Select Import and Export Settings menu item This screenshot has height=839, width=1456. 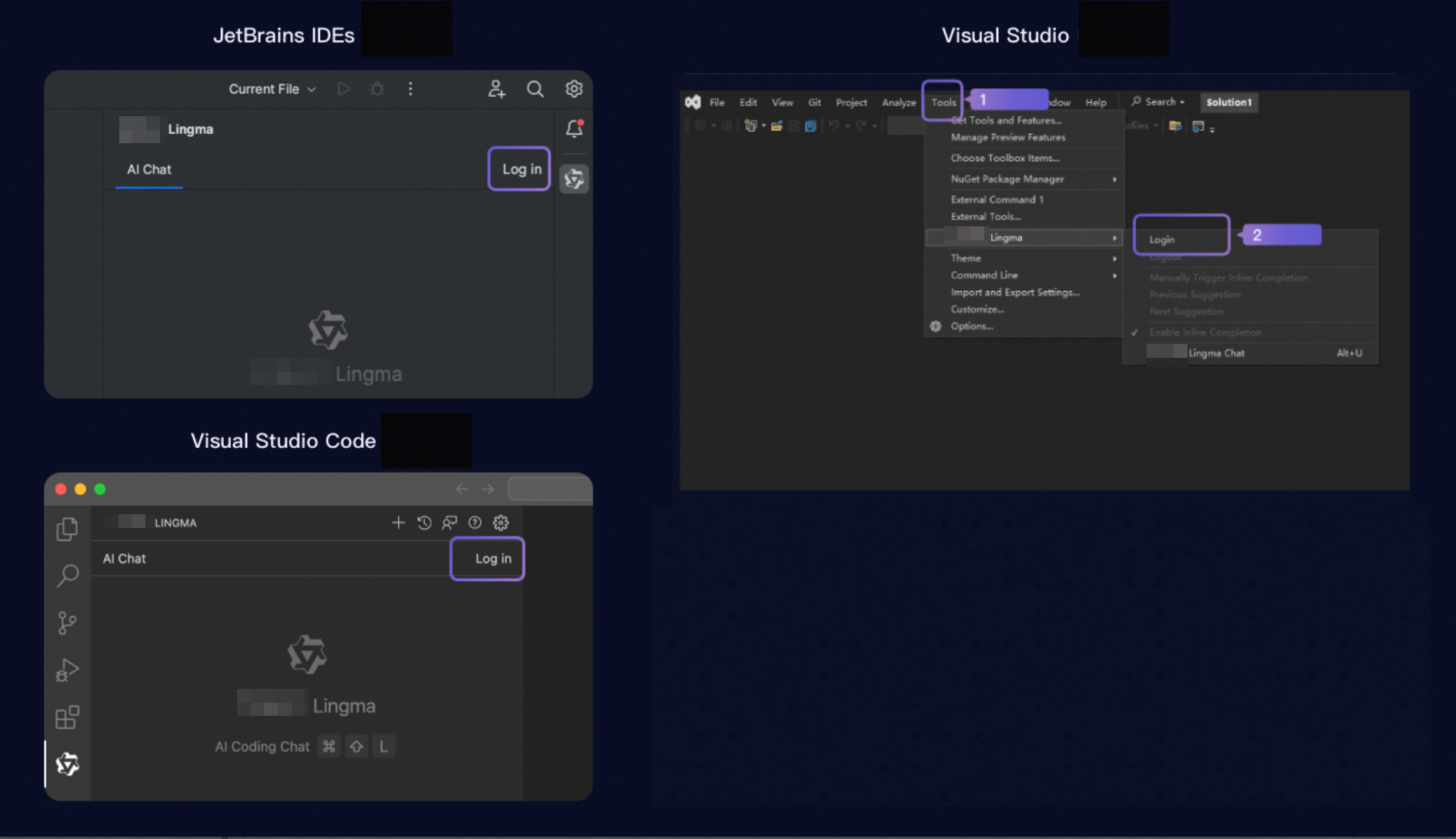pos(1015,292)
